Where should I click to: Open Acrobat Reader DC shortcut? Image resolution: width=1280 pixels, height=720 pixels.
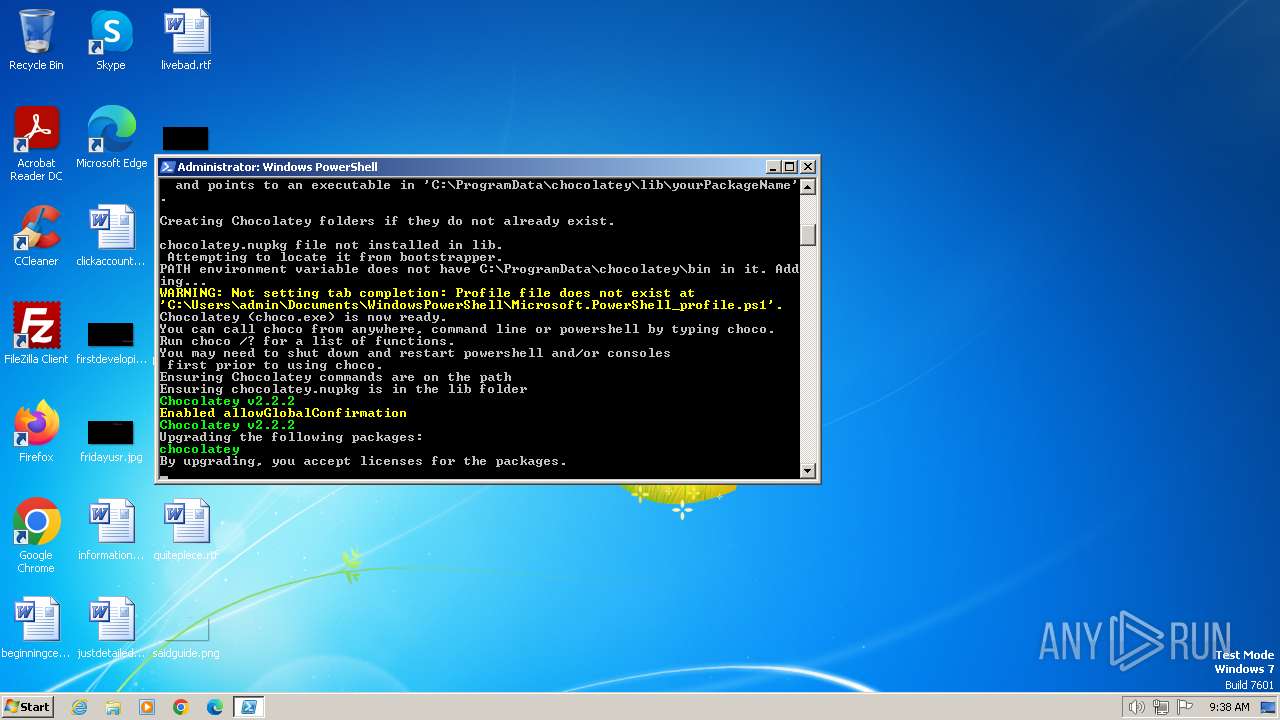(x=36, y=144)
